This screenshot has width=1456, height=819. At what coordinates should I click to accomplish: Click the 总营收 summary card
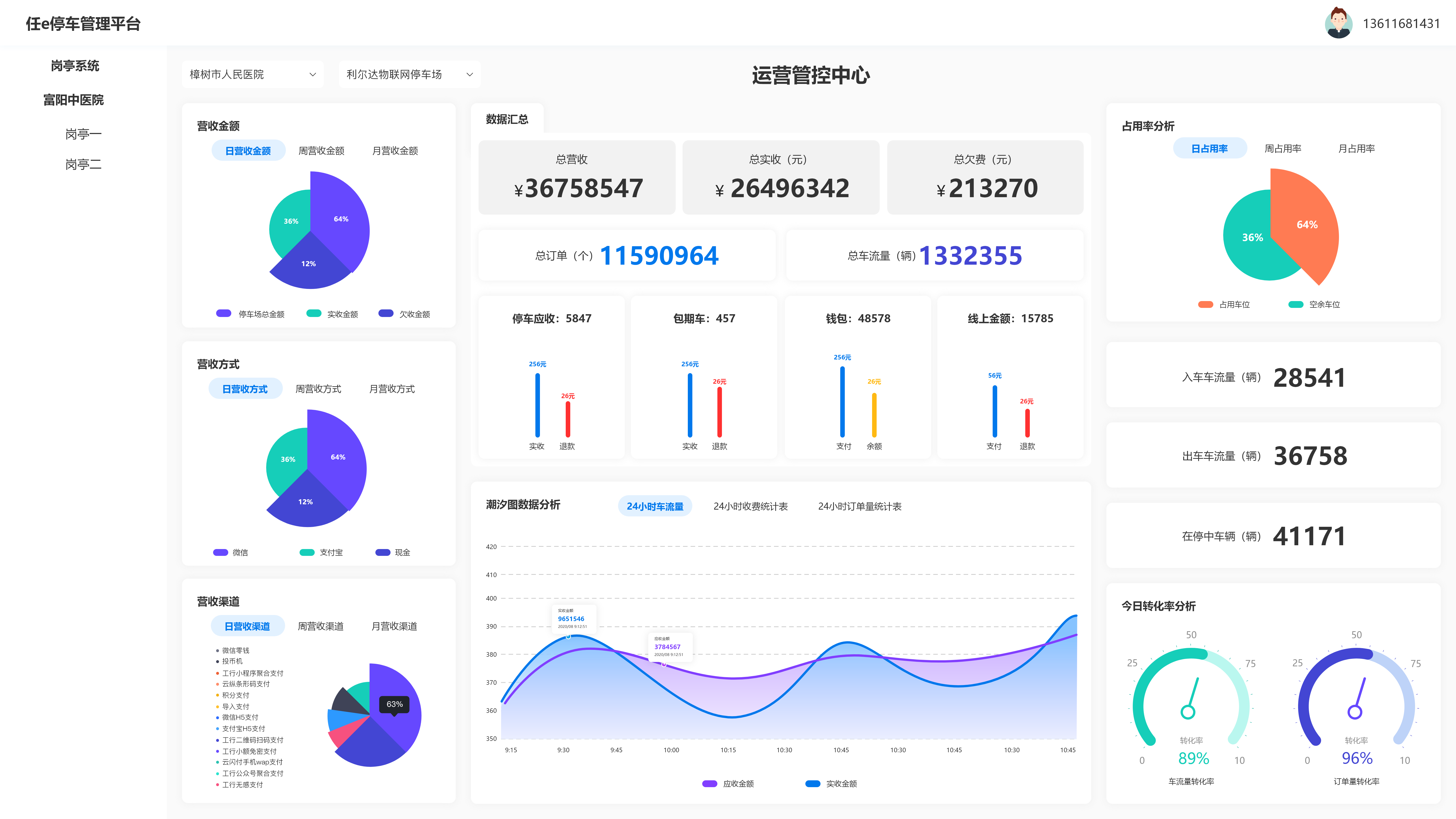coord(577,177)
